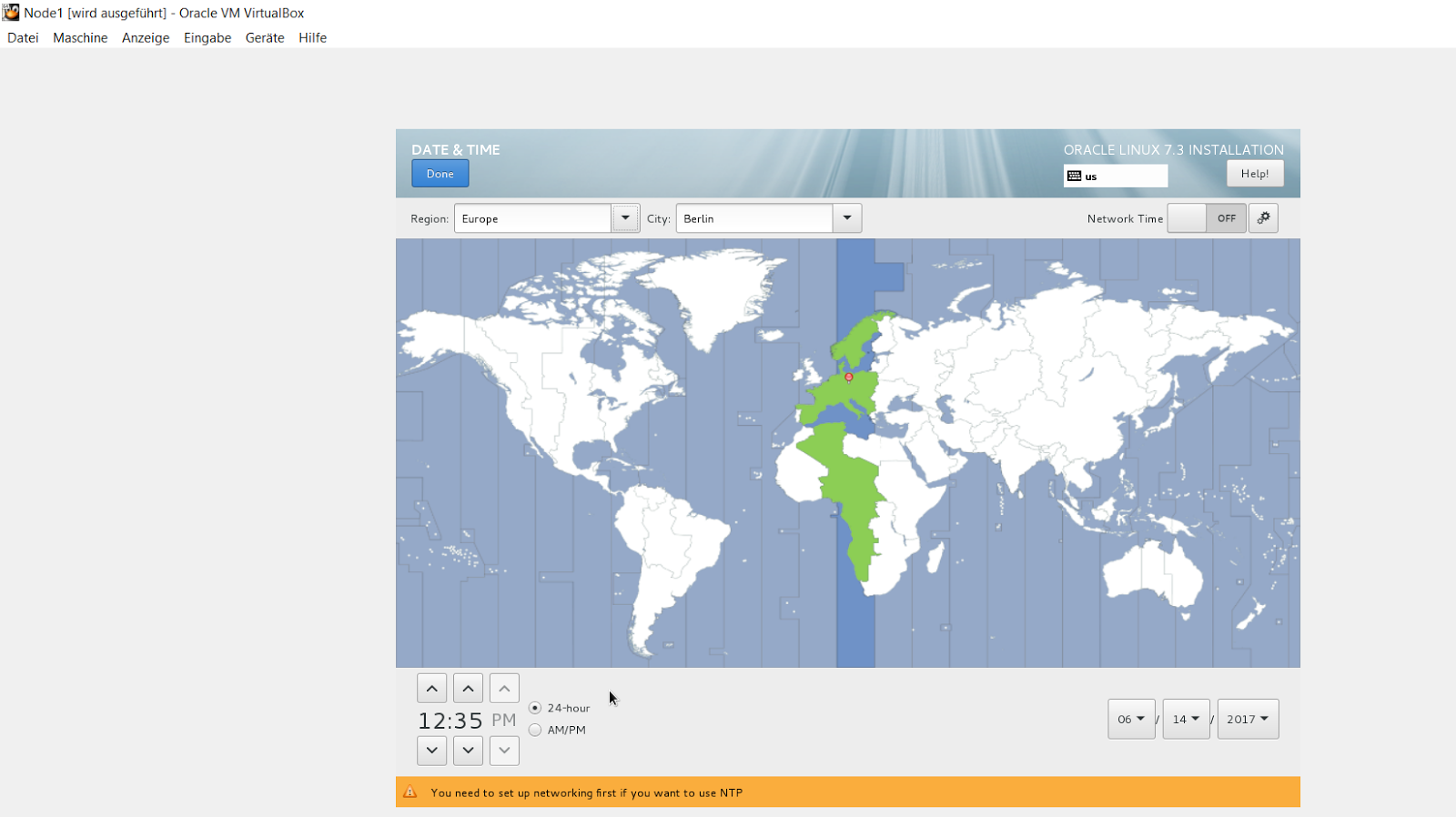Expand the City dropdown arrow
This screenshot has height=817, width=1456.
point(847,218)
